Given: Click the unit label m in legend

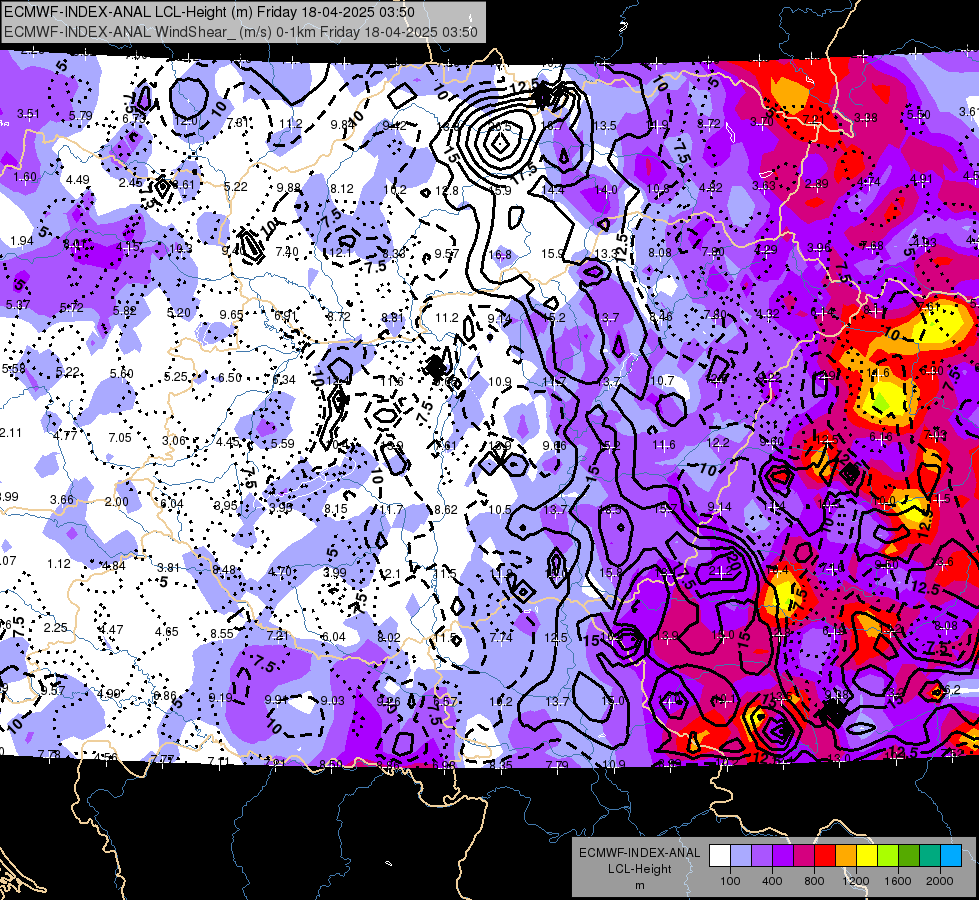Looking at the screenshot, I should [639, 886].
